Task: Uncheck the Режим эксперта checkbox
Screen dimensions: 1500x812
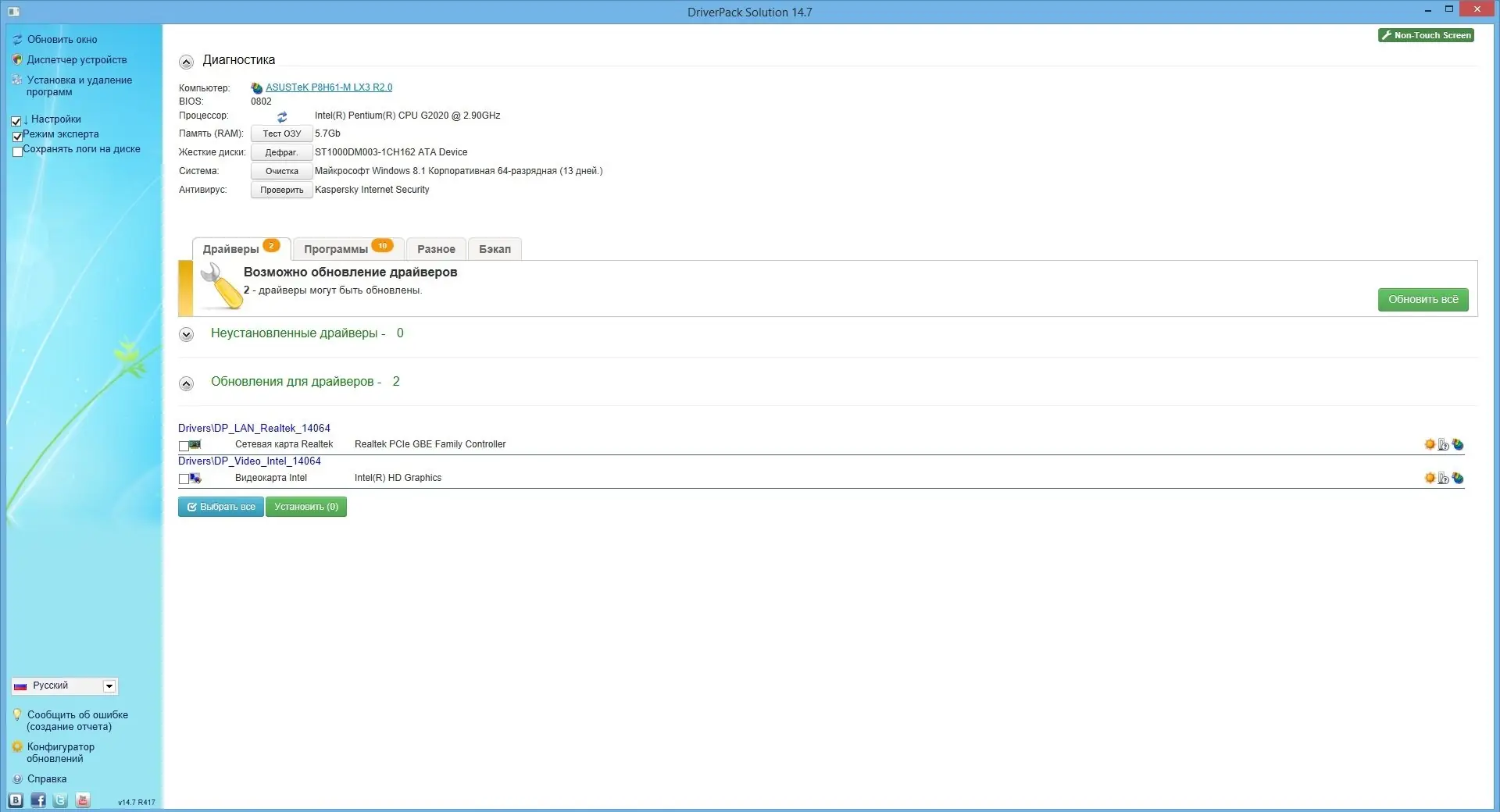Action: tap(17, 136)
